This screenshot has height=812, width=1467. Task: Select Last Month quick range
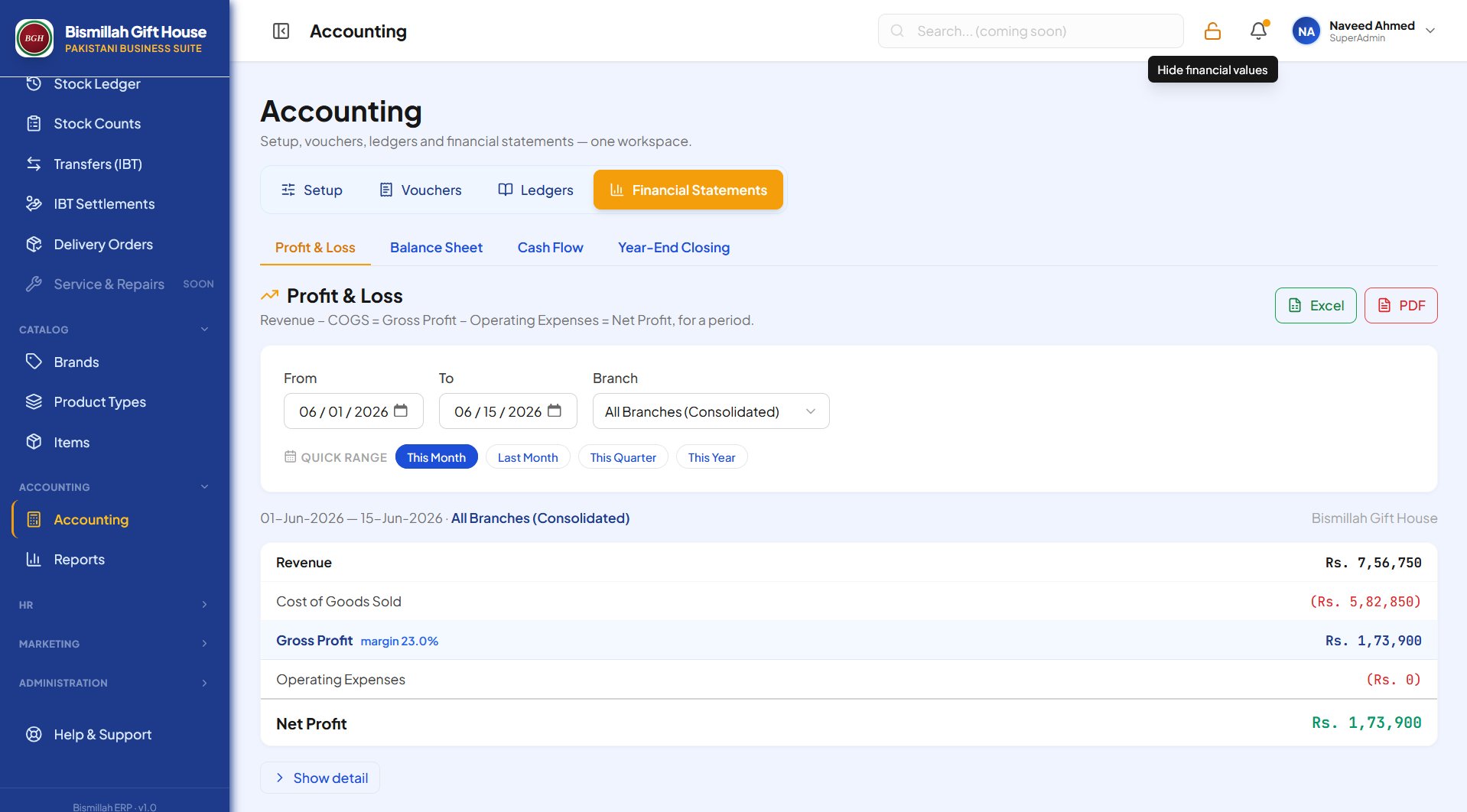click(528, 457)
